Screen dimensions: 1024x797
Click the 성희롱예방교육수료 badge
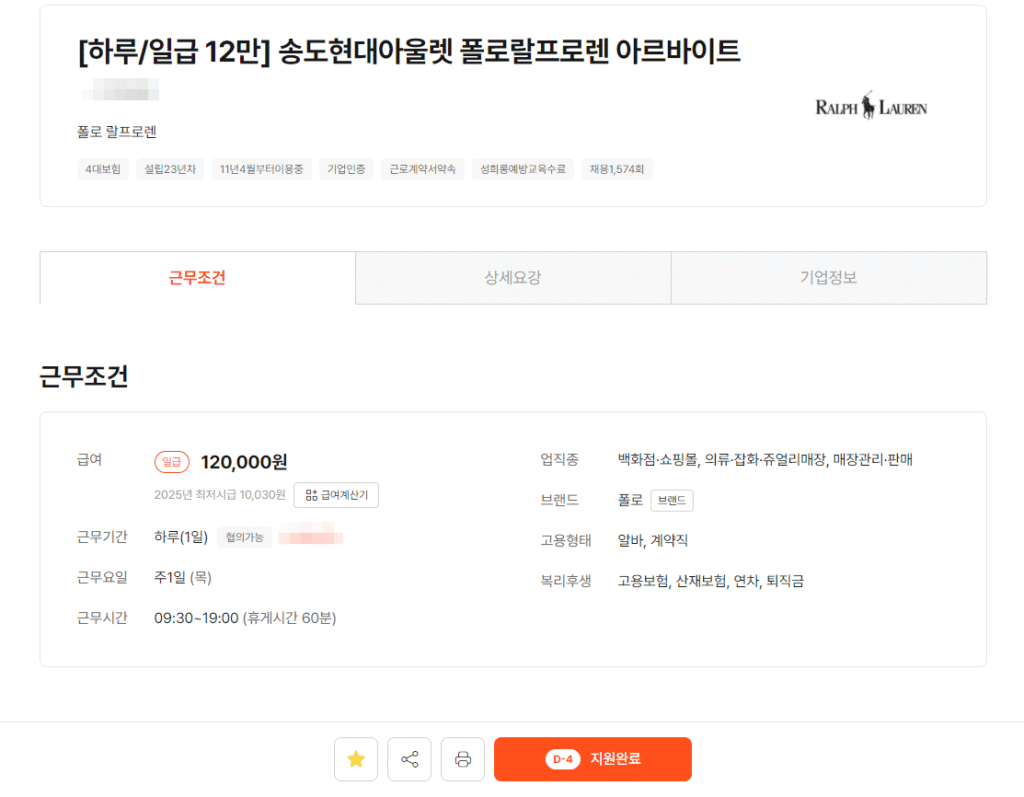(x=522, y=169)
